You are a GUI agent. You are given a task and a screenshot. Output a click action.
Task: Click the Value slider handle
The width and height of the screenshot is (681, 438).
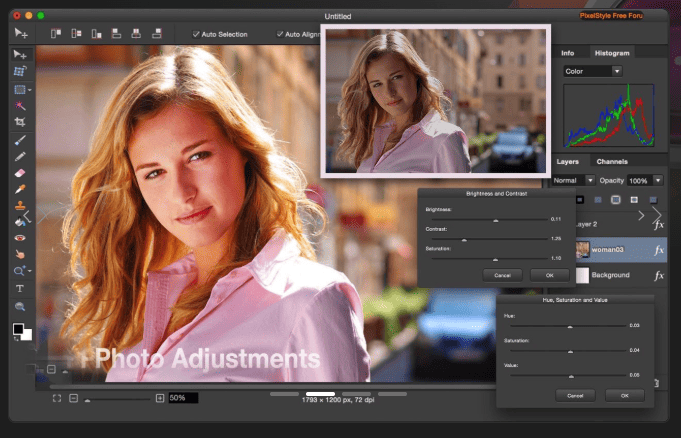[571, 376]
